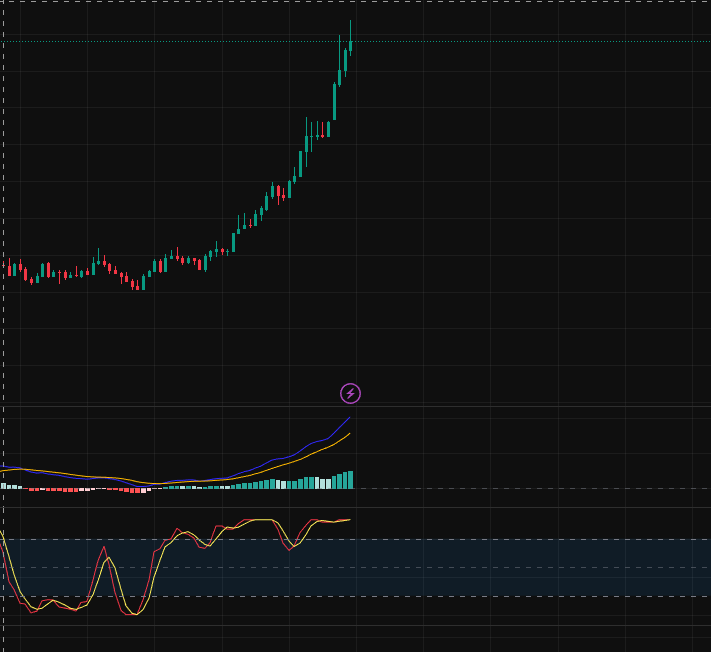Viewport: 711px width, 652px height.
Task: Click the vertical dashed line at left edge
Action: point(4,300)
